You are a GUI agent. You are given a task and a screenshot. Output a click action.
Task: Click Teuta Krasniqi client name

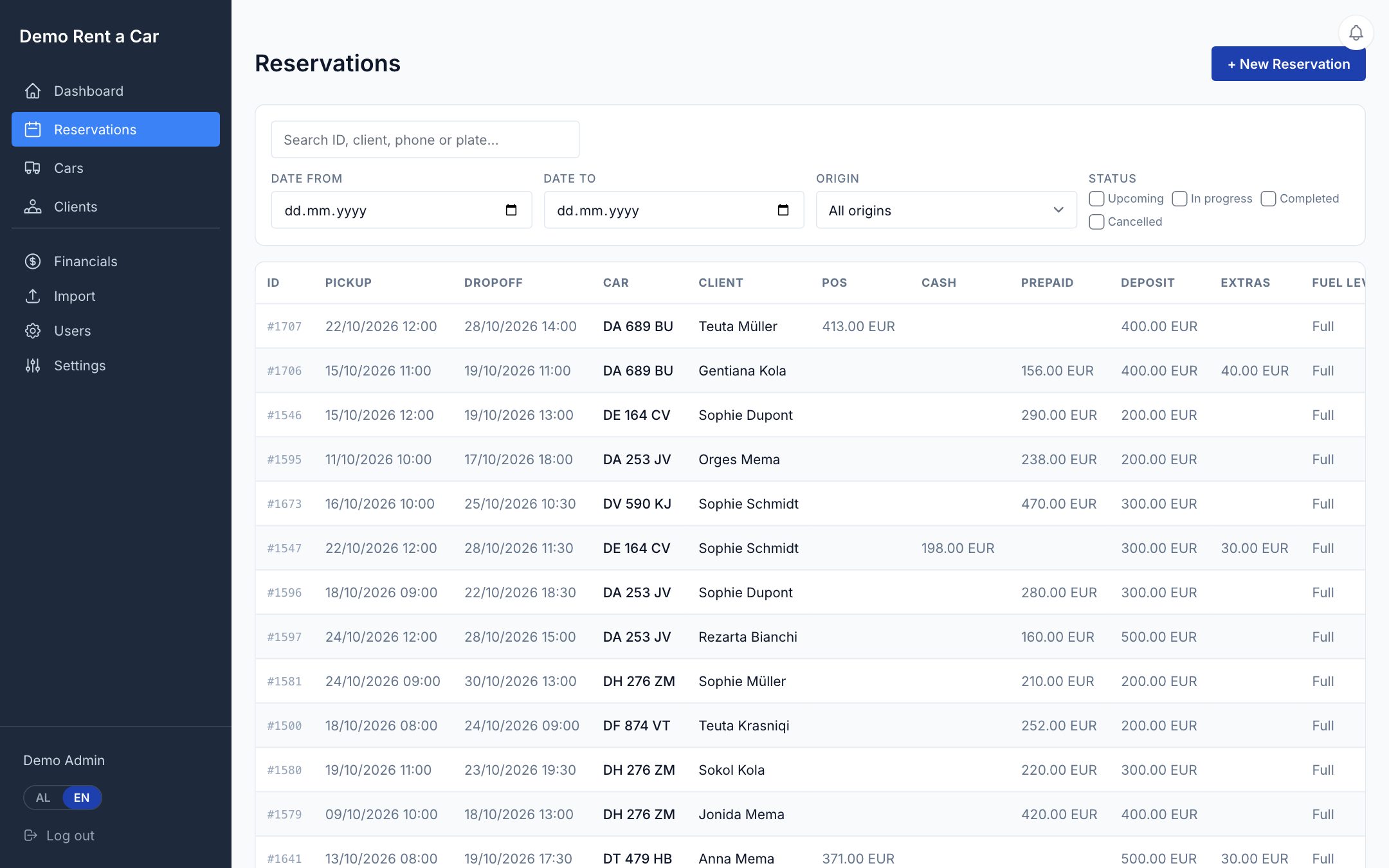pos(743,725)
